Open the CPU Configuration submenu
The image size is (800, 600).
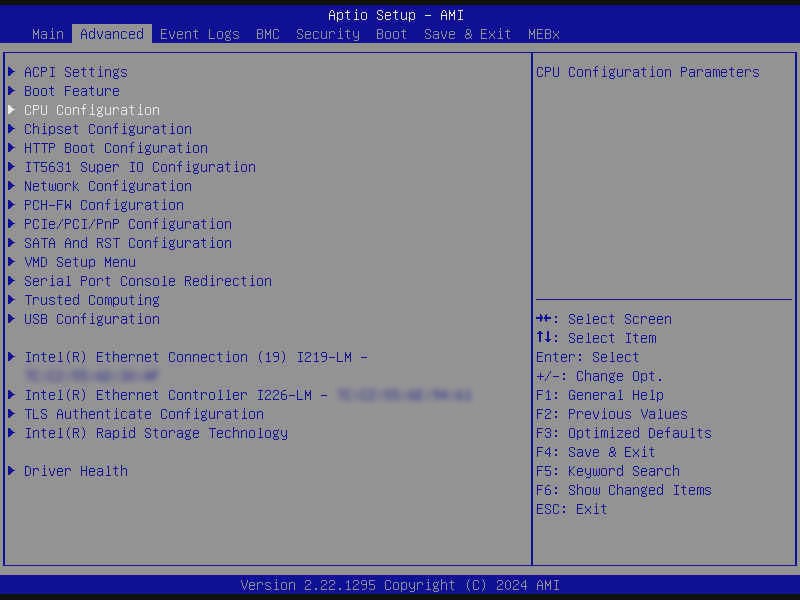pyautogui.click(x=91, y=110)
